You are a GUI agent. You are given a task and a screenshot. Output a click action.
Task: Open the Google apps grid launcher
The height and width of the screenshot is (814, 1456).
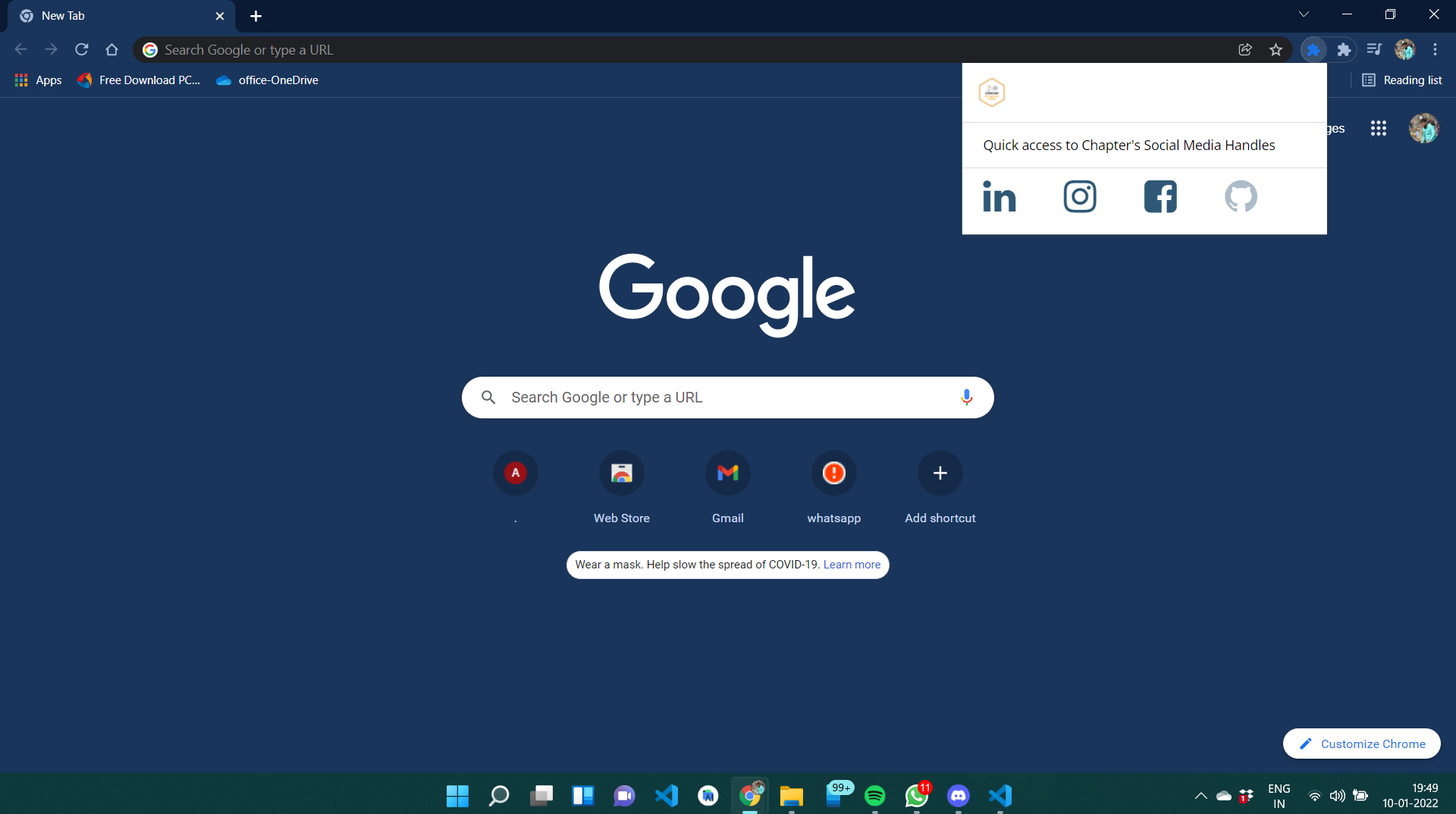(1379, 129)
